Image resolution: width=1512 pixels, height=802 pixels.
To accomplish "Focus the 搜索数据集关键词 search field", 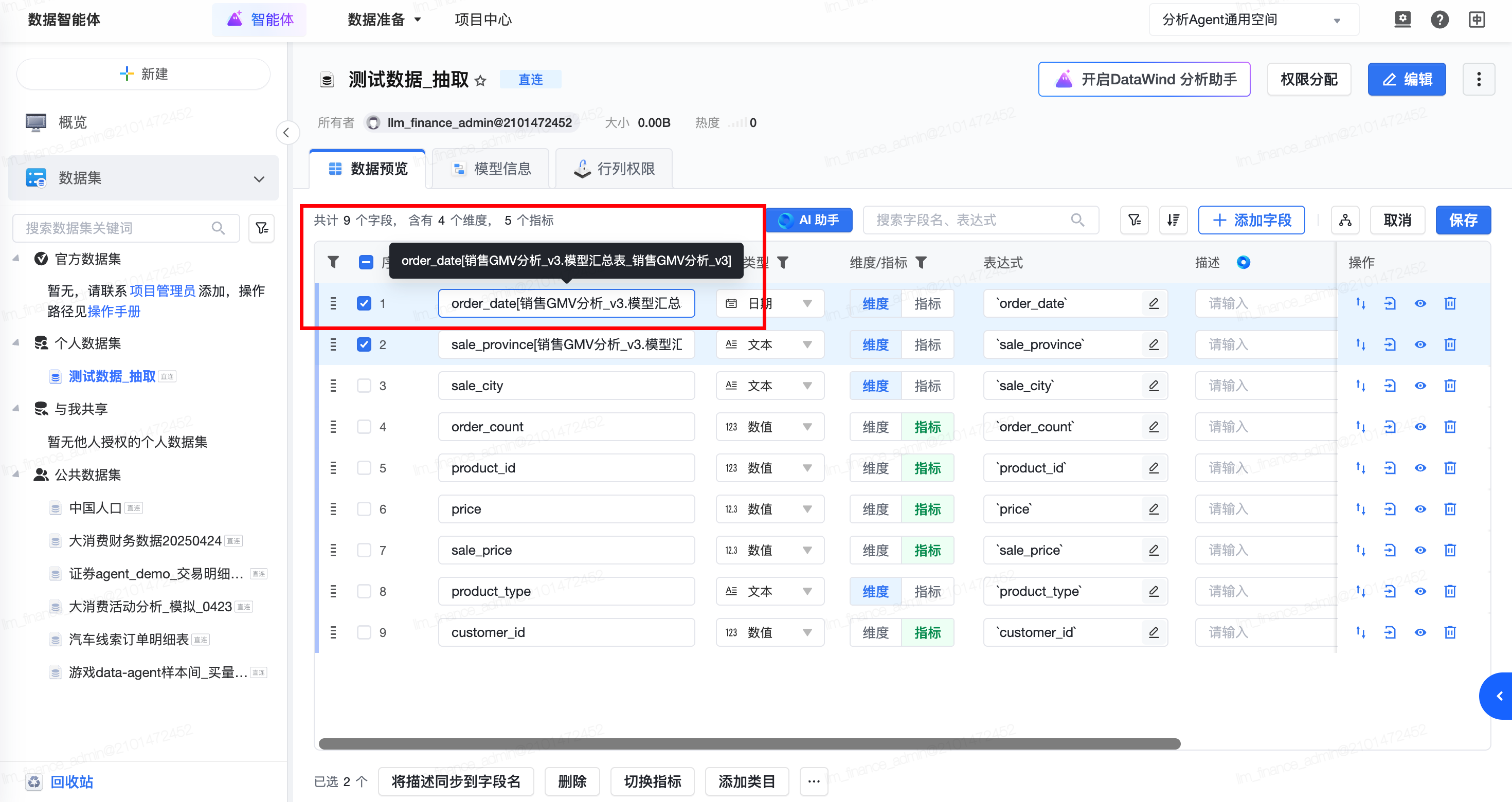I will coord(125,228).
